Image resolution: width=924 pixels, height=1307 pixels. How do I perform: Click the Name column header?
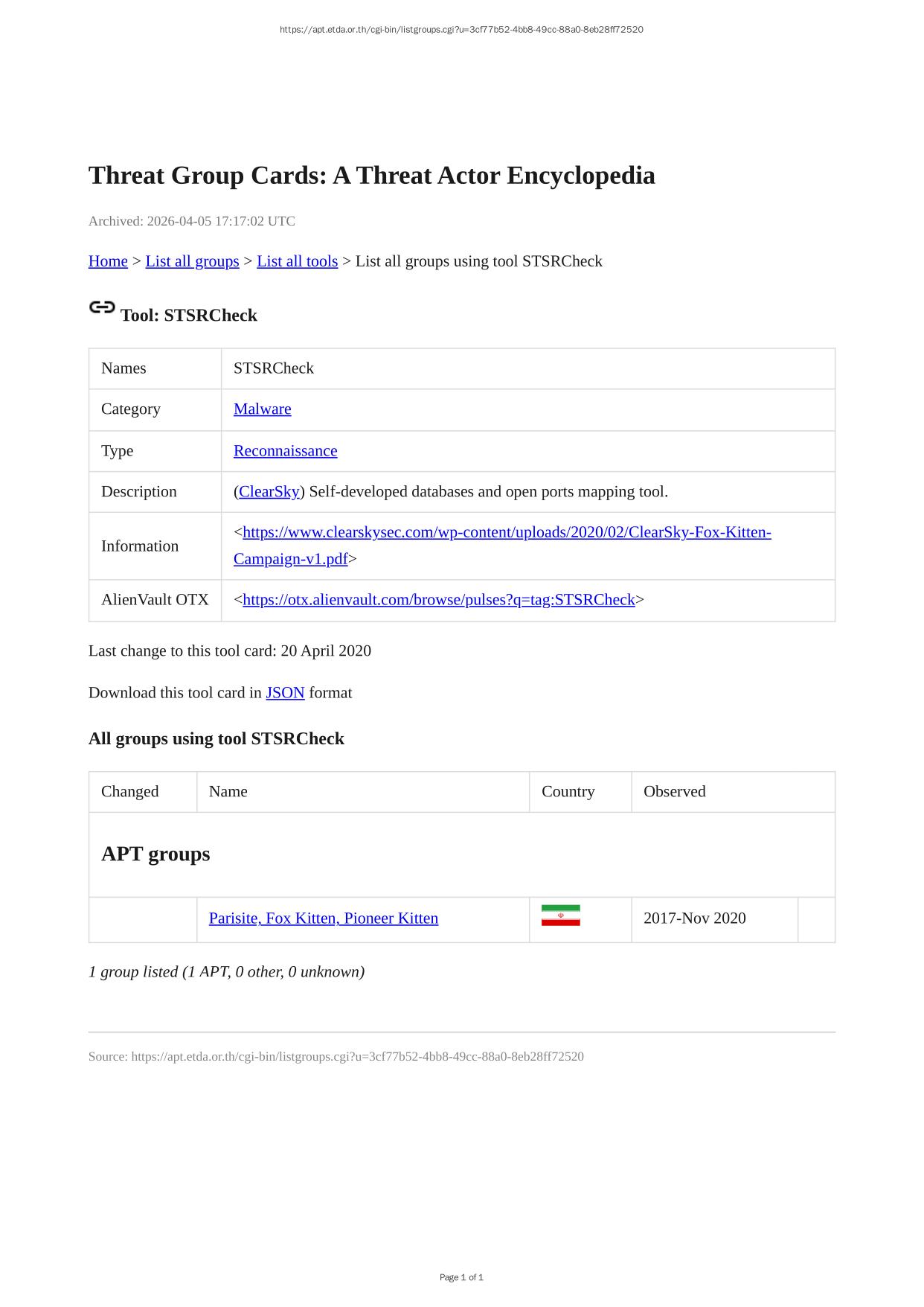pos(228,792)
